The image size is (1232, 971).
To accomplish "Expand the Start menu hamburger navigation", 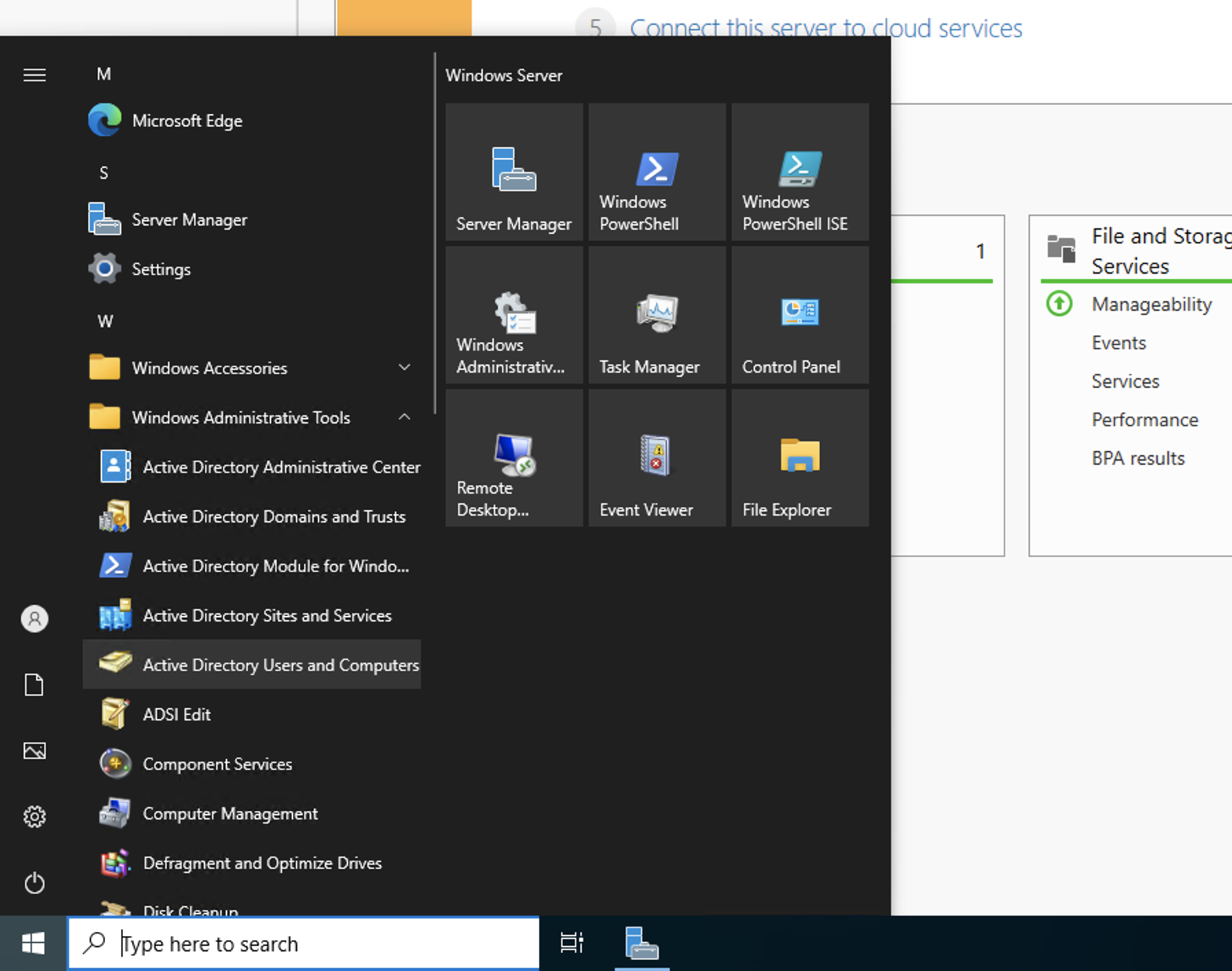I will click(34, 75).
